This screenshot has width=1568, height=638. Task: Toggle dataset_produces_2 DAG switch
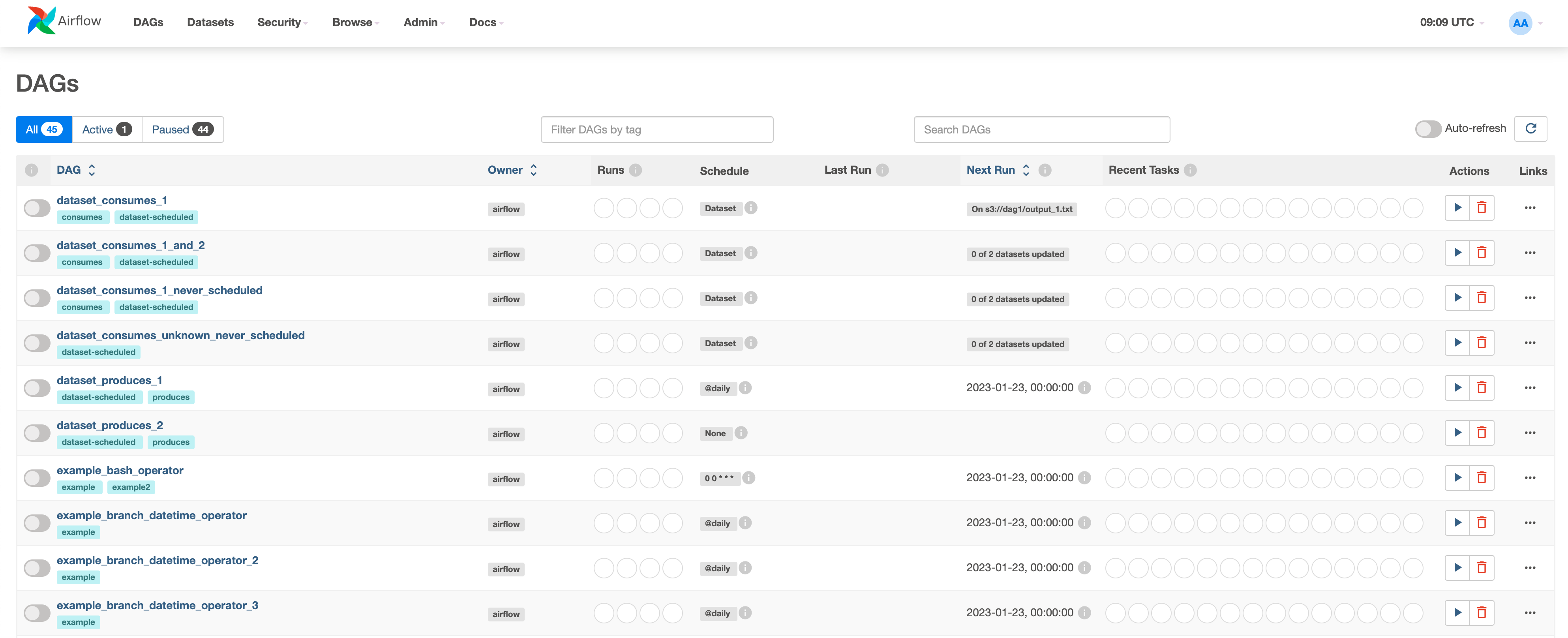(37, 433)
